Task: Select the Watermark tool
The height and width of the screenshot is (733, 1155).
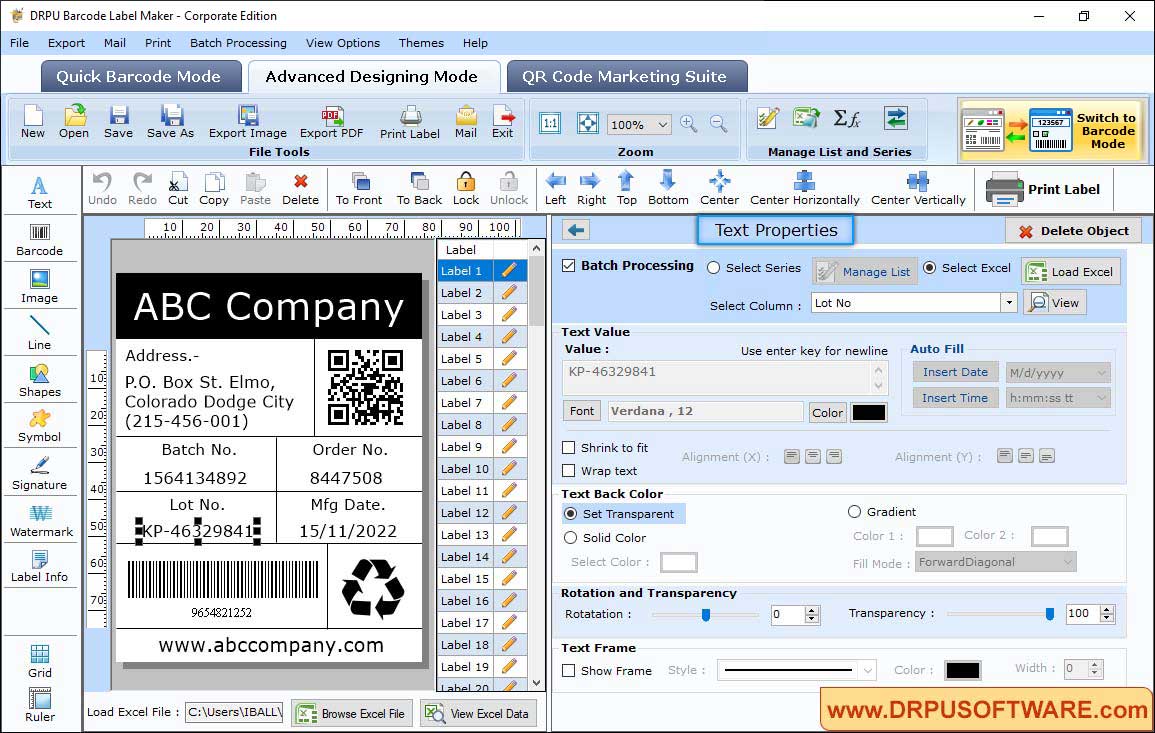Action: [x=40, y=521]
